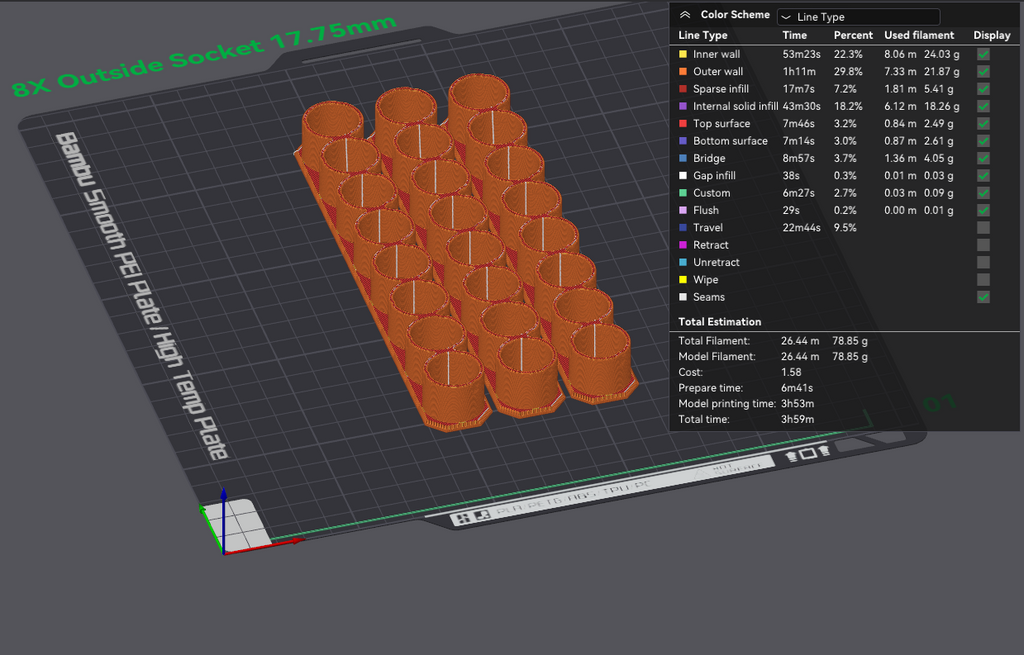
Task: Collapse the Color Scheme panel
Action: click(x=685, y=14)
